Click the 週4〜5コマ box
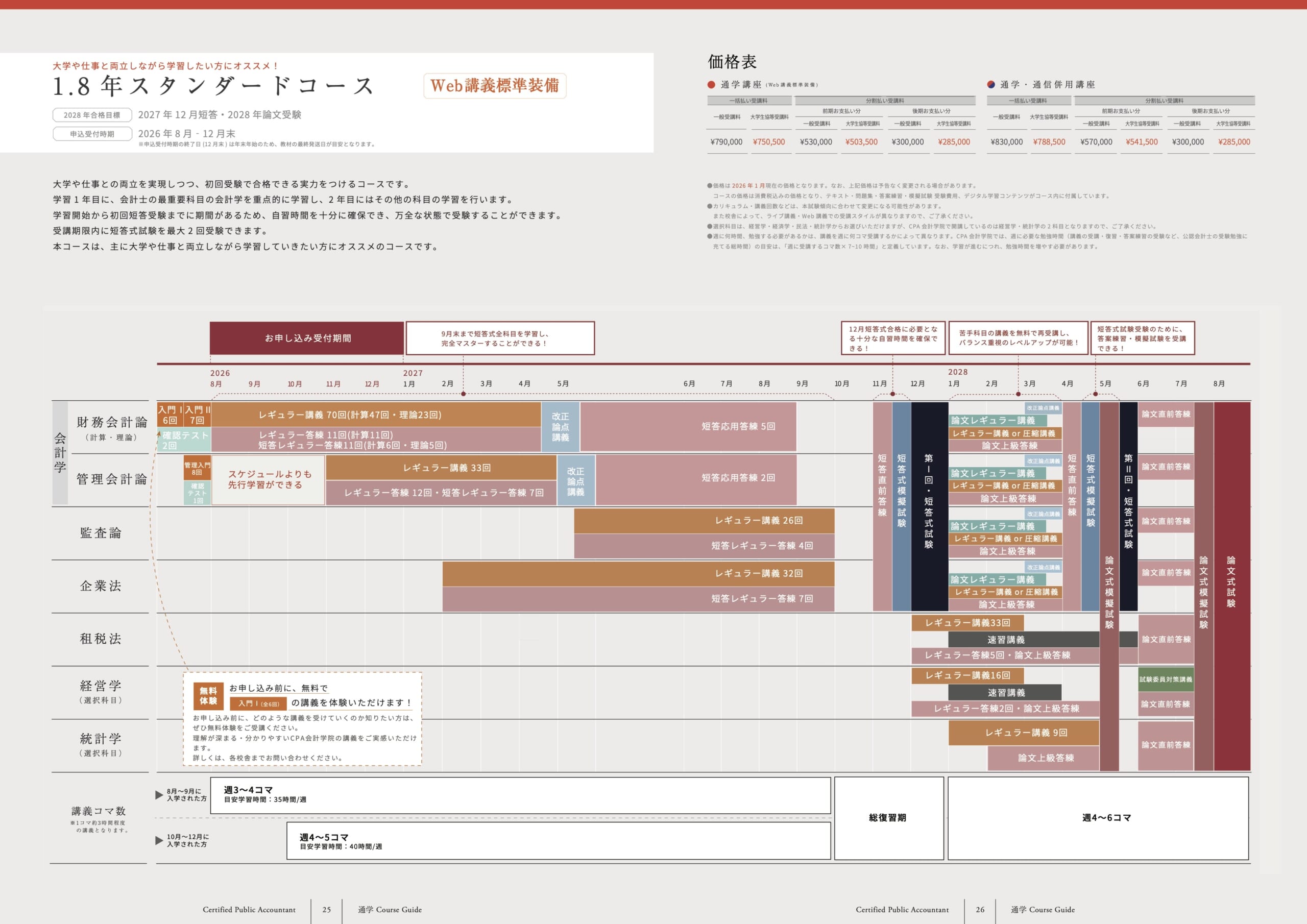 tap(559, 841)
